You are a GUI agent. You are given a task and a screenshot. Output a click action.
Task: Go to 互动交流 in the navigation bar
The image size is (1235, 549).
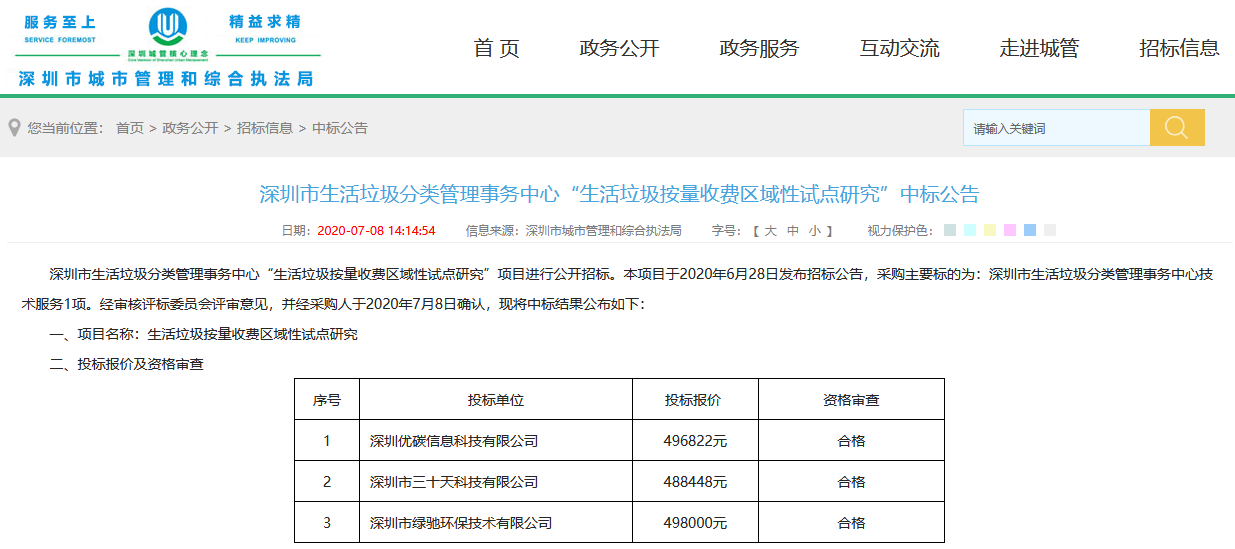coord(899,48)
